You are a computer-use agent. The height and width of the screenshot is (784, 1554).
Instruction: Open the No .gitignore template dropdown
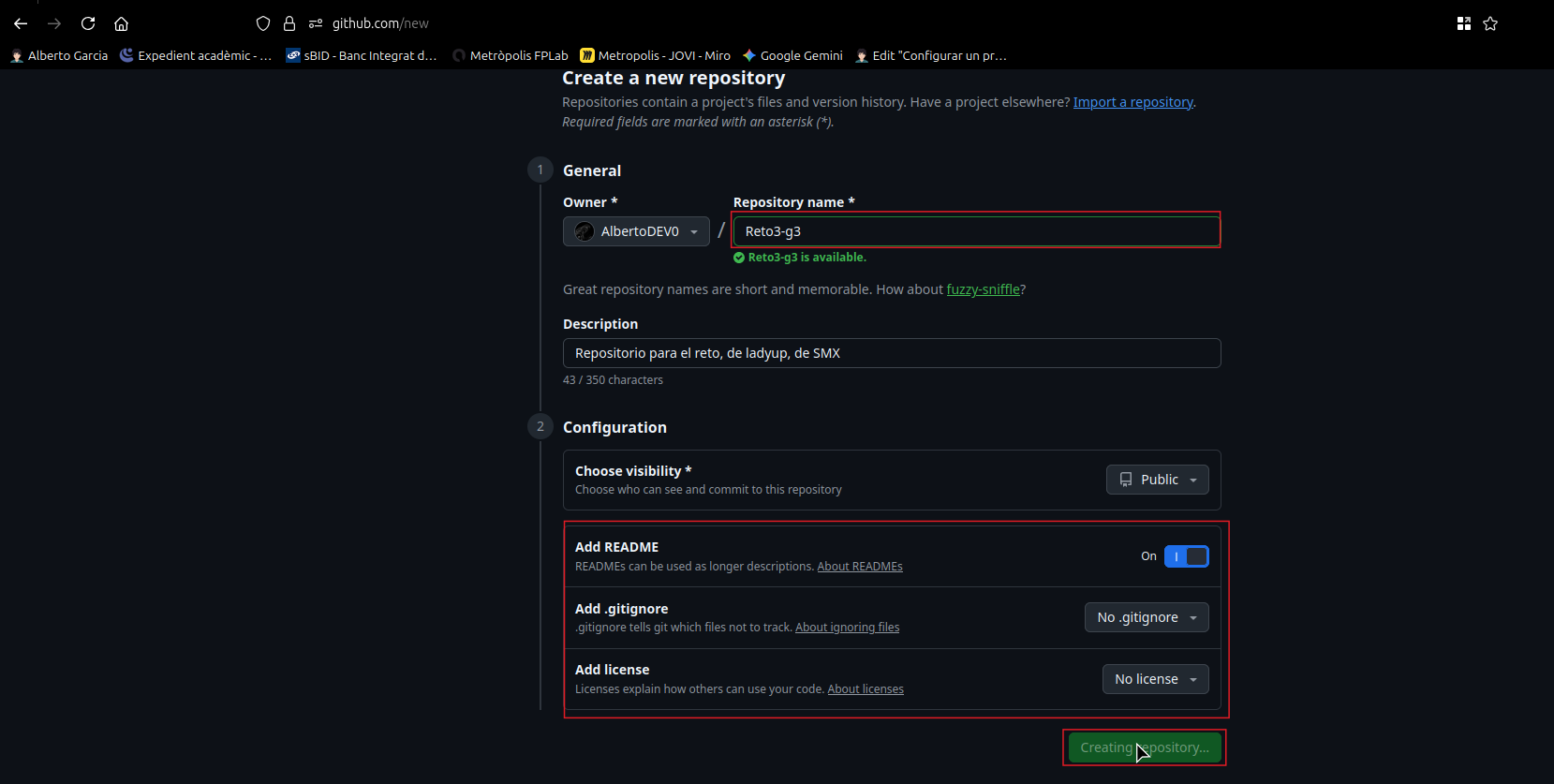tap(1146, 617)
